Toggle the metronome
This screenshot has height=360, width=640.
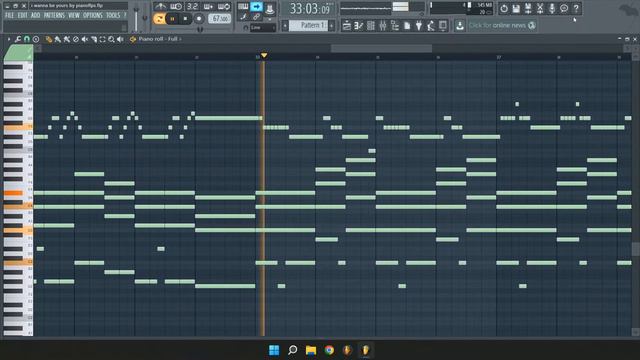click(160, 7)
